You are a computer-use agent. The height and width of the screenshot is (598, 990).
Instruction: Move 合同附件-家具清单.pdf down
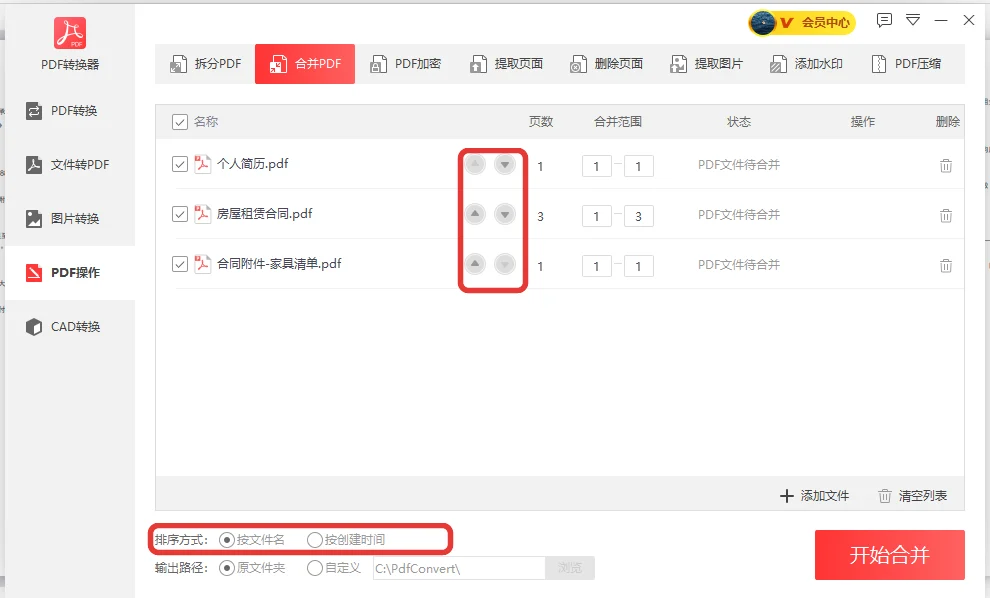[504, 263]
